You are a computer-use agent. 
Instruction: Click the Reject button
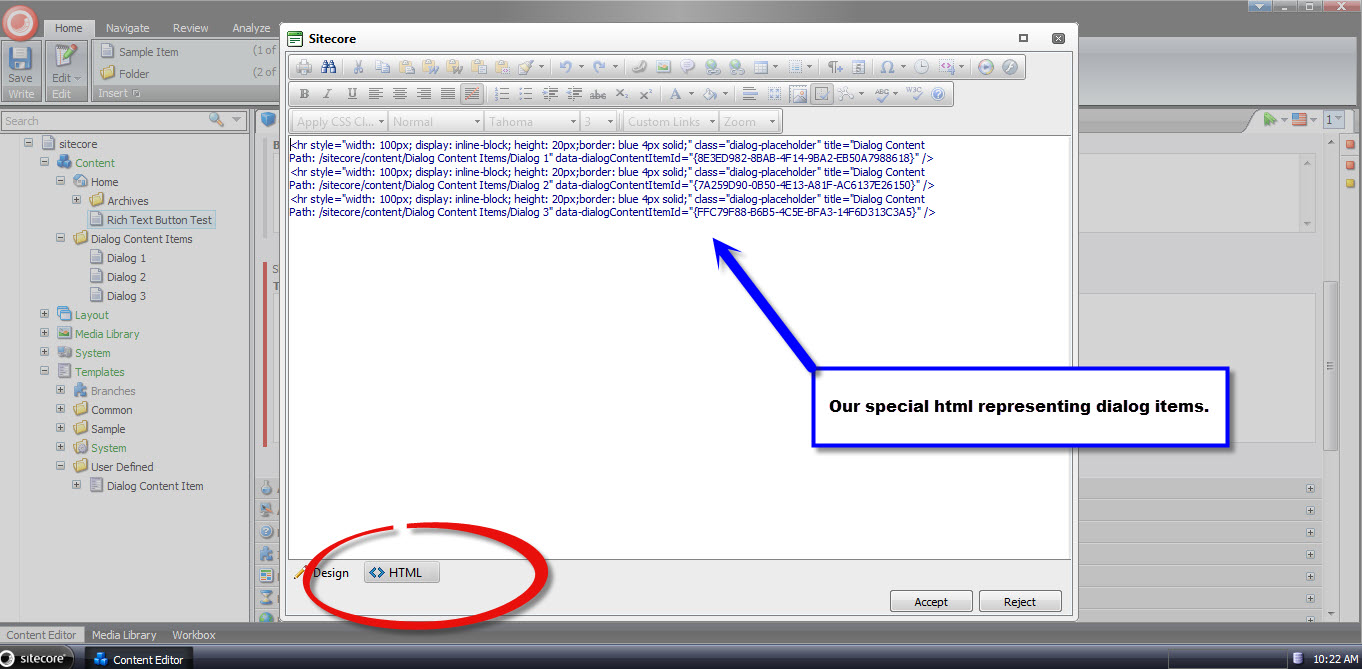tap(1019, 601)
